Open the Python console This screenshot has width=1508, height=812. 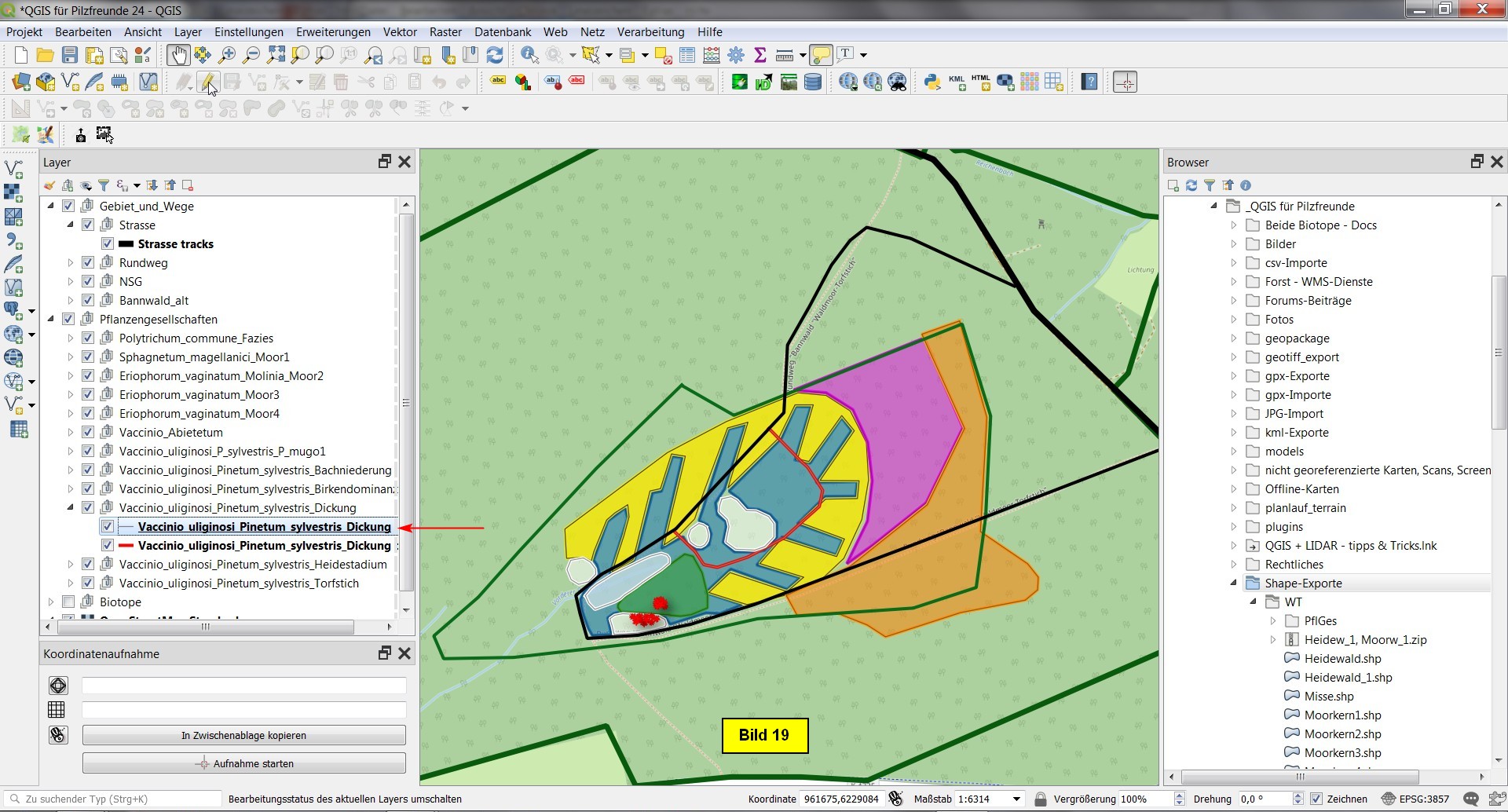point(932,82)
